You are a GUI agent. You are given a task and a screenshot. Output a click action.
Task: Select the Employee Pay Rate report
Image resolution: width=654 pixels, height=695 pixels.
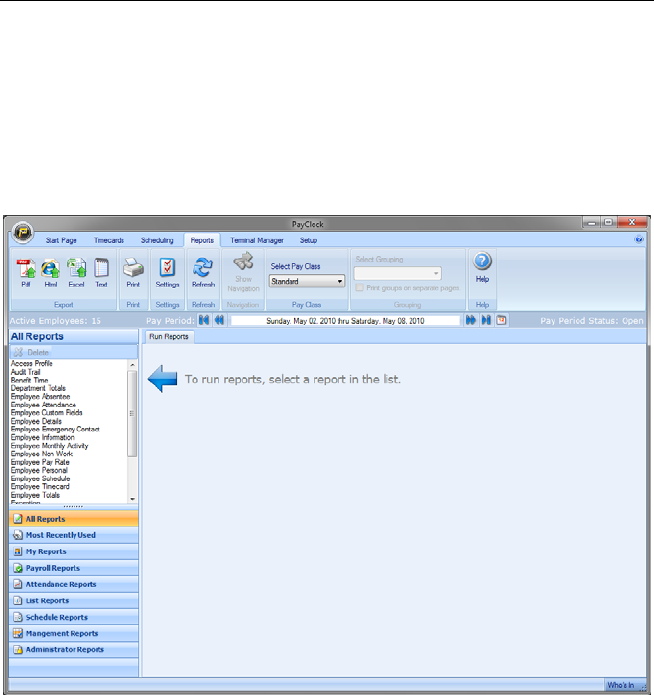(40, 462)
